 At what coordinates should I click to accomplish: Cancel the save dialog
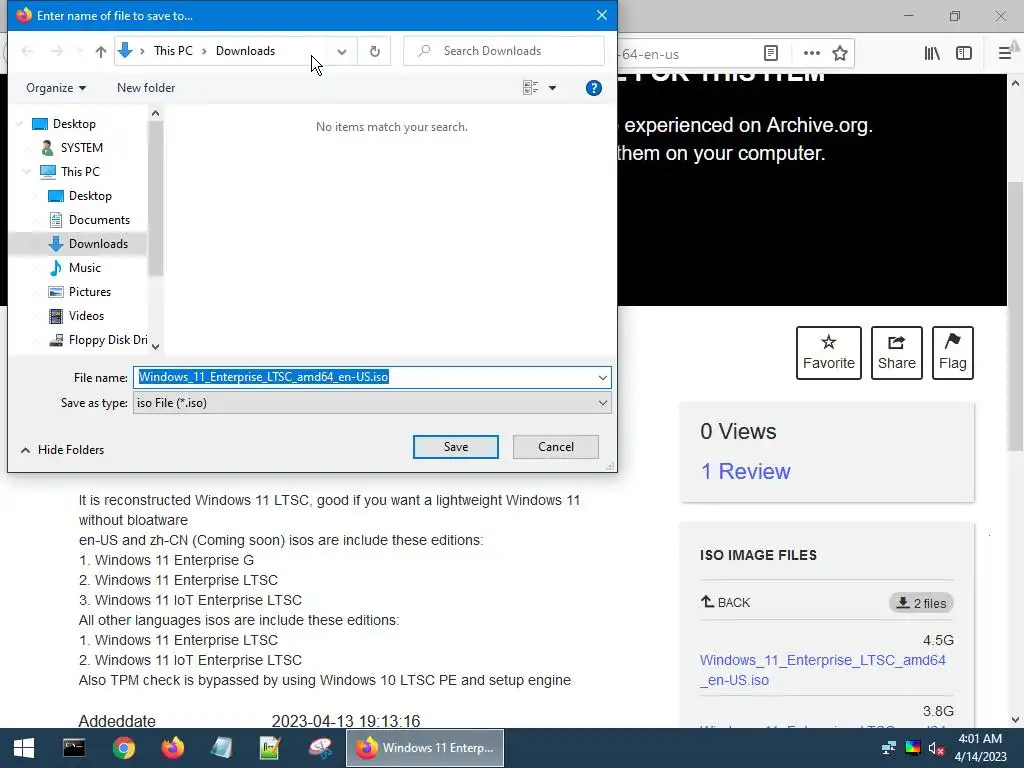[x=556, y=447]
